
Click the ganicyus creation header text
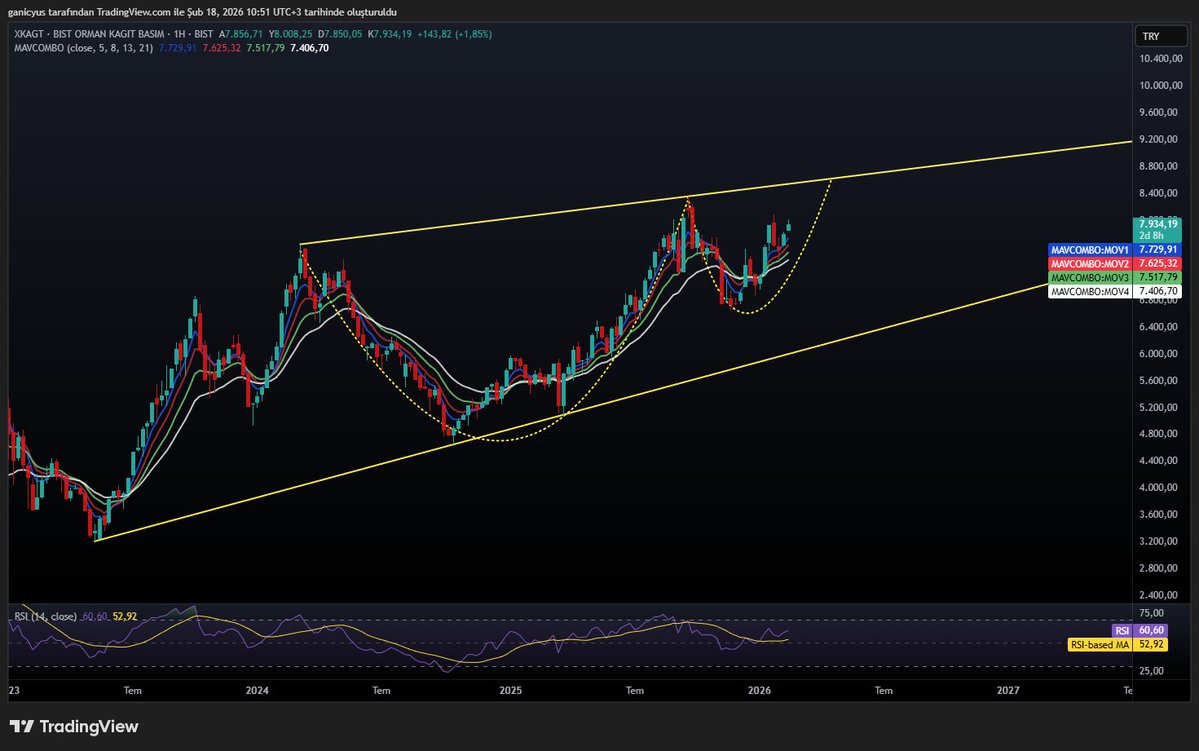[x=202, y=12]
